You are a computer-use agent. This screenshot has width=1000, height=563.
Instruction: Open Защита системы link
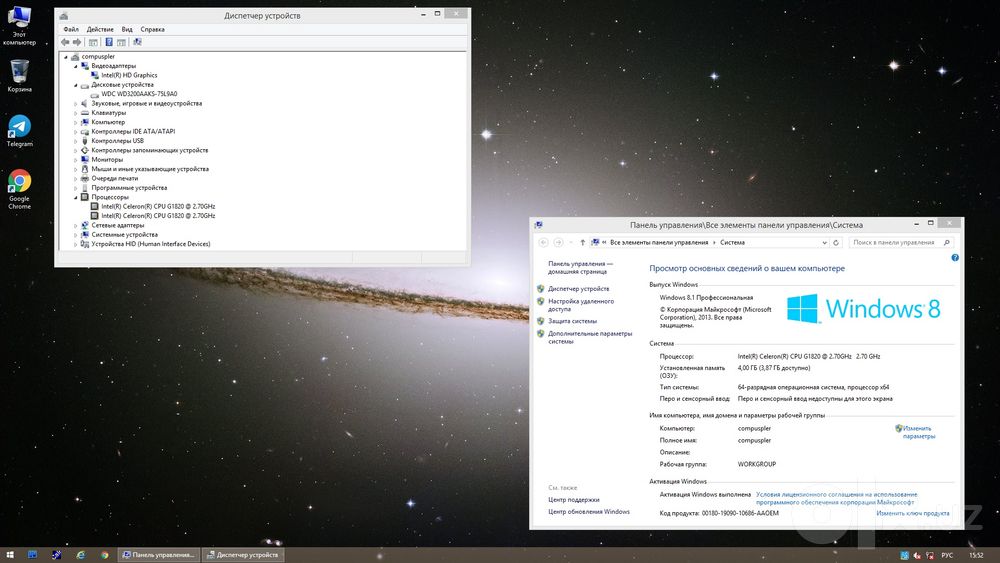click(x=572, y=321)
